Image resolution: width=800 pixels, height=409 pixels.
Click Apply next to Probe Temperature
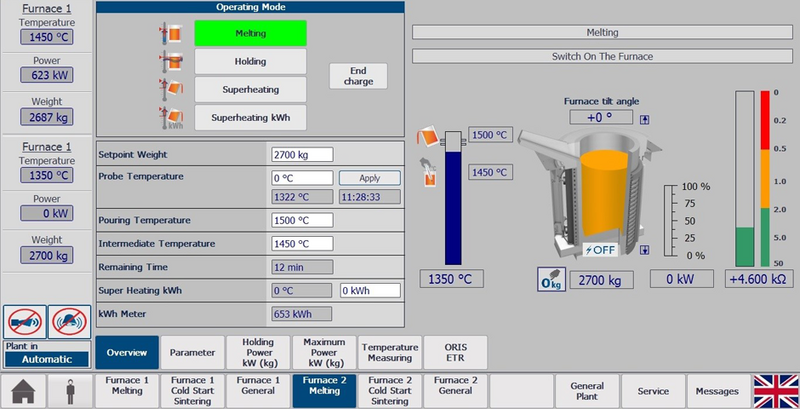click(x=369, y=178)
